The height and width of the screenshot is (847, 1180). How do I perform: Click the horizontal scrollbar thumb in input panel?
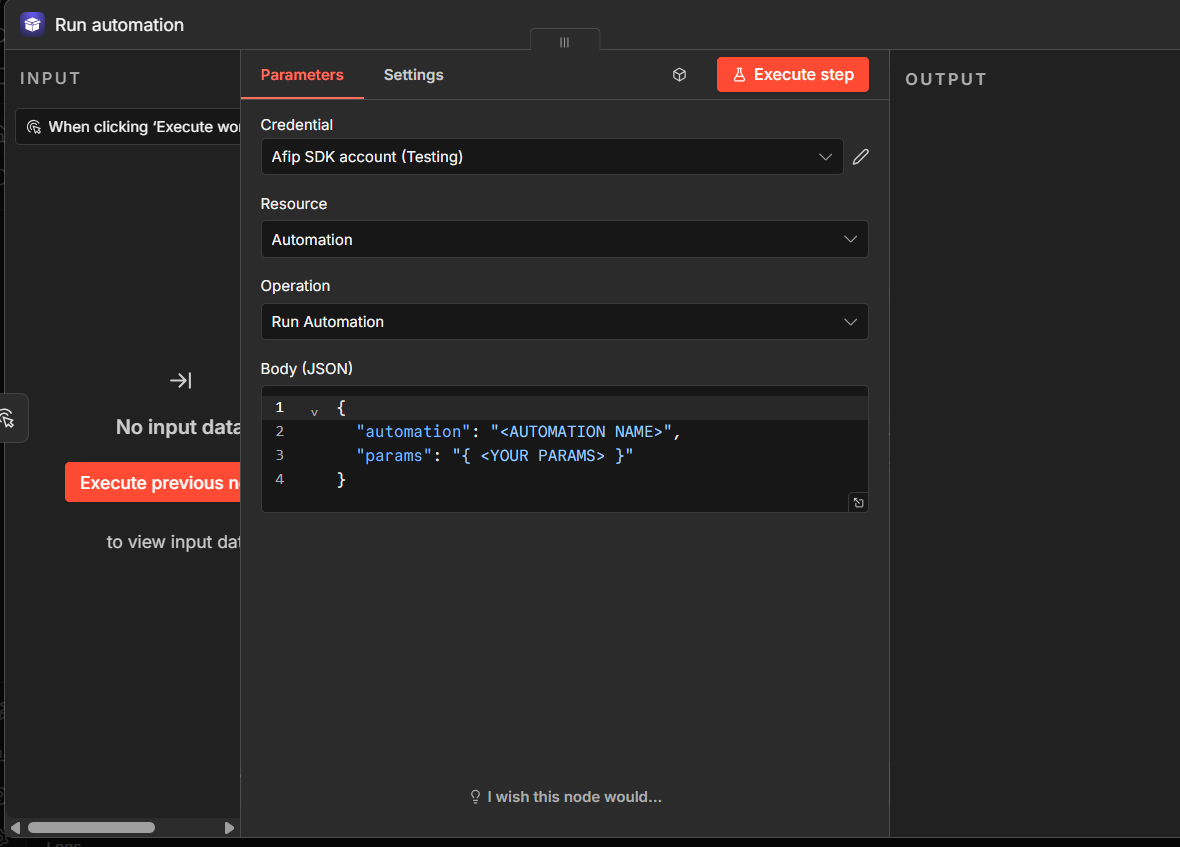click(91, 827)
